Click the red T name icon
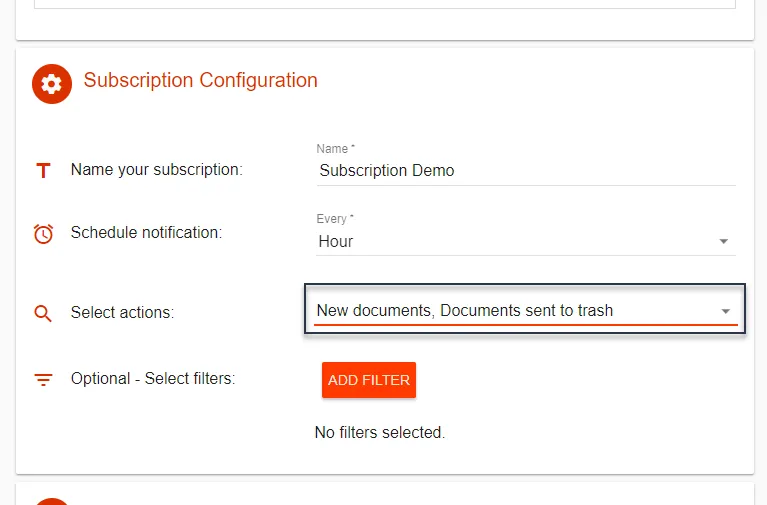The height and width of the screenshot is (505, 767). 43,170
